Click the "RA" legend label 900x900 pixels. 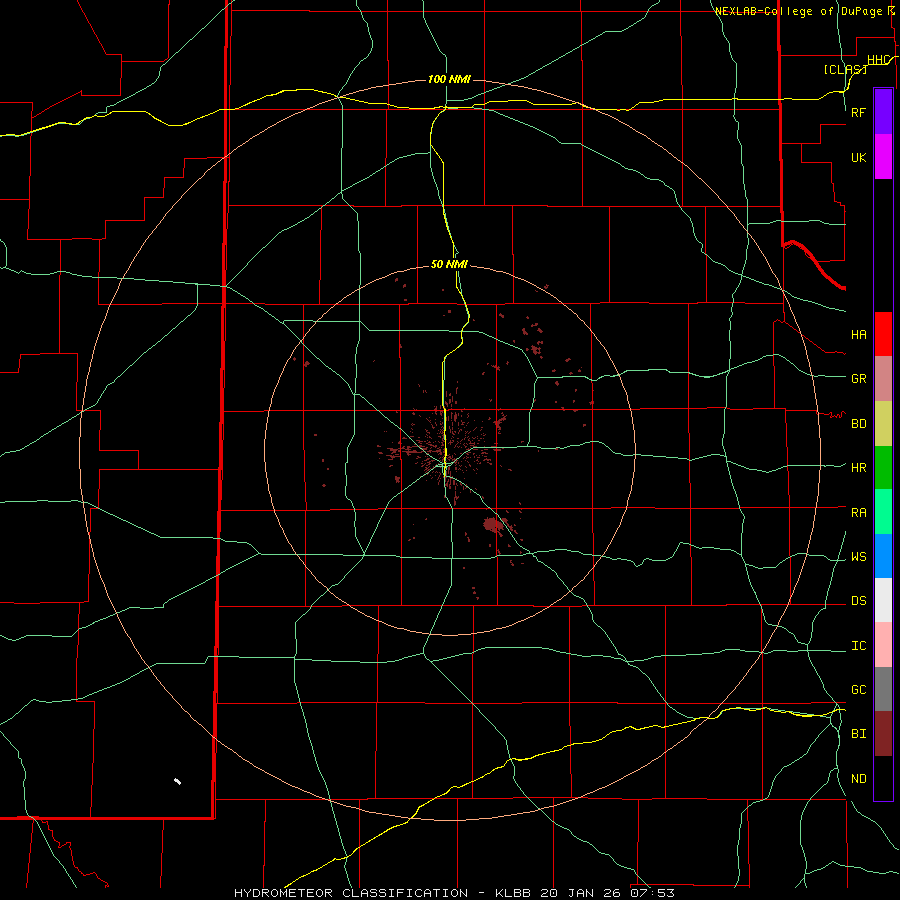click(x=858, y=513)
